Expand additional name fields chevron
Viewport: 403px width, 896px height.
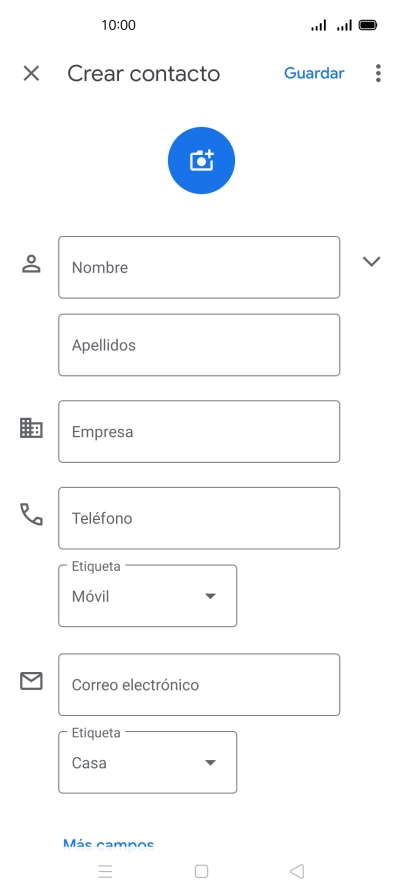coord(372,261)
